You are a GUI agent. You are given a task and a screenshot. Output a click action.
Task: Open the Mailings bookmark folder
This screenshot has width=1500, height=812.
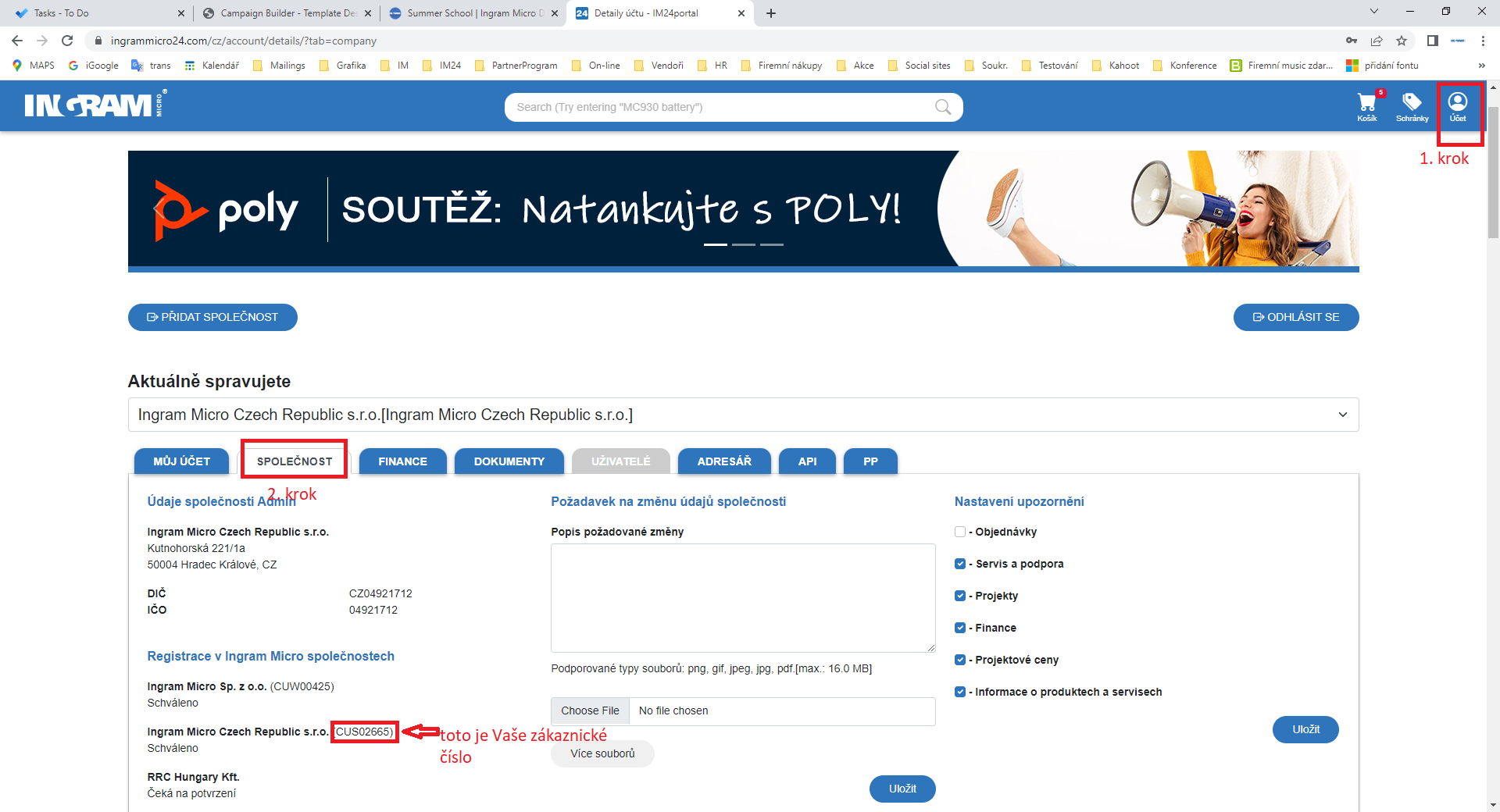[x=279, y=66]
